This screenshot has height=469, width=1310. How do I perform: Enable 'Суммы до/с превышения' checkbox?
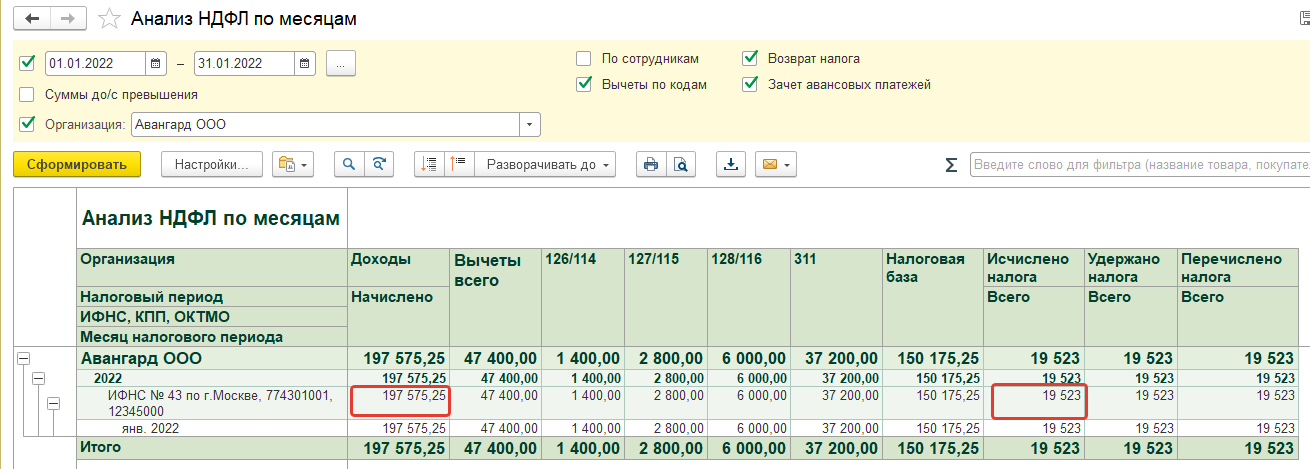pyautogui.click(x=27, y=94)
